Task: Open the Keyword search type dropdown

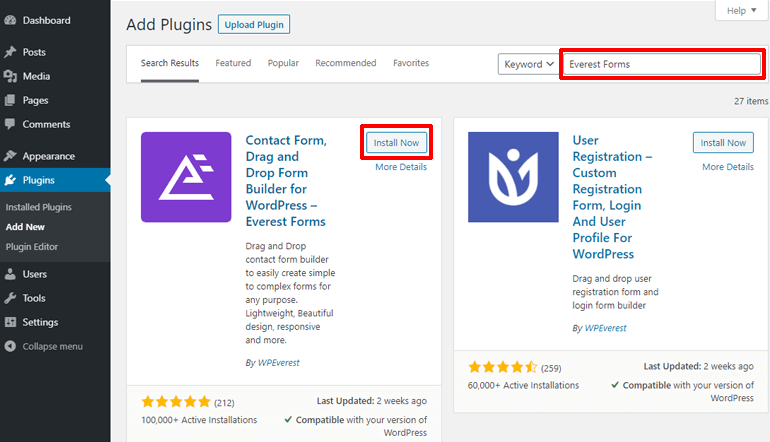Action: tap(528, 64)
